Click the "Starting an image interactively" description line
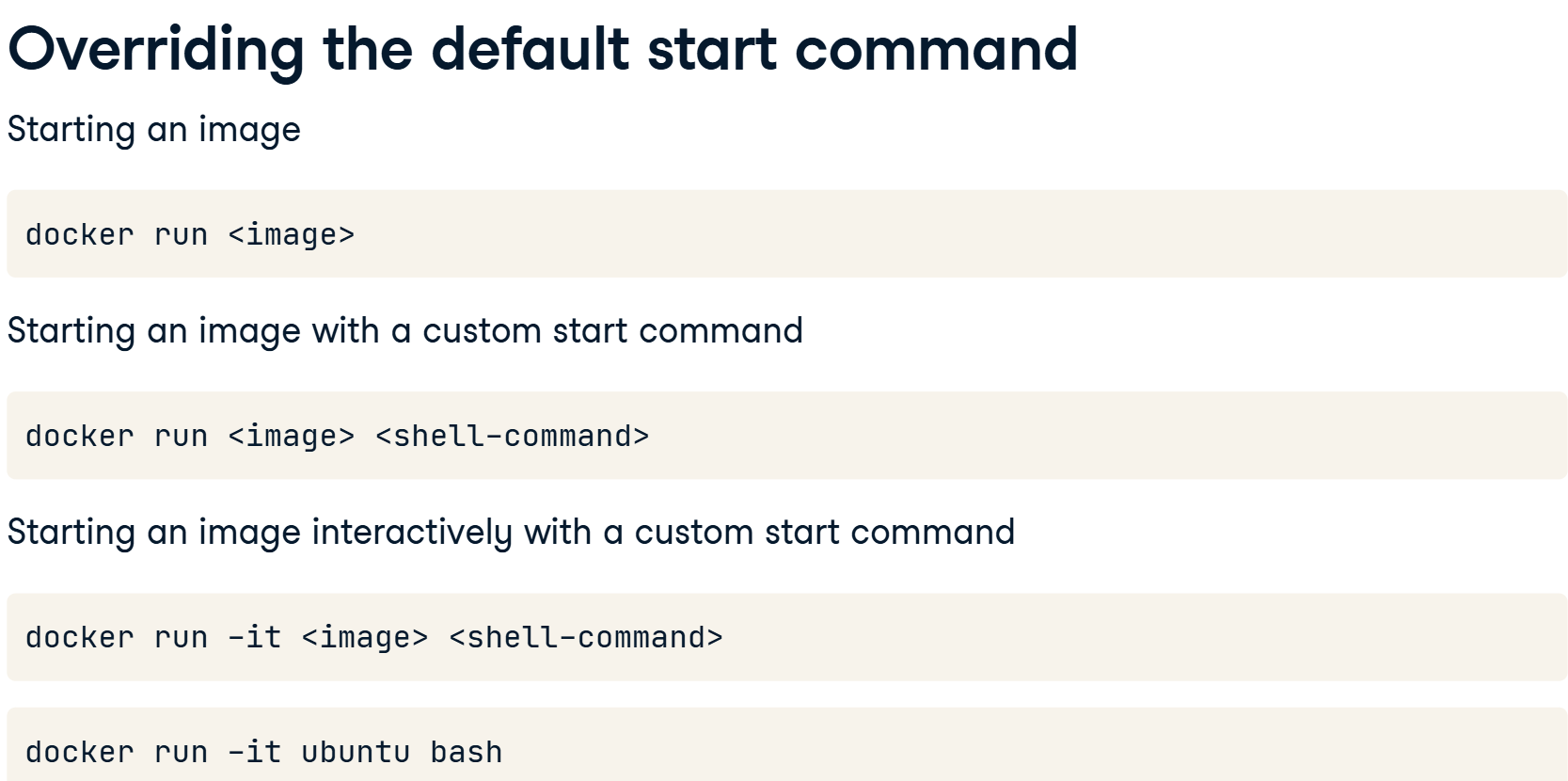The width and height of the screenshot is (1568, 781). pos(512,533)
